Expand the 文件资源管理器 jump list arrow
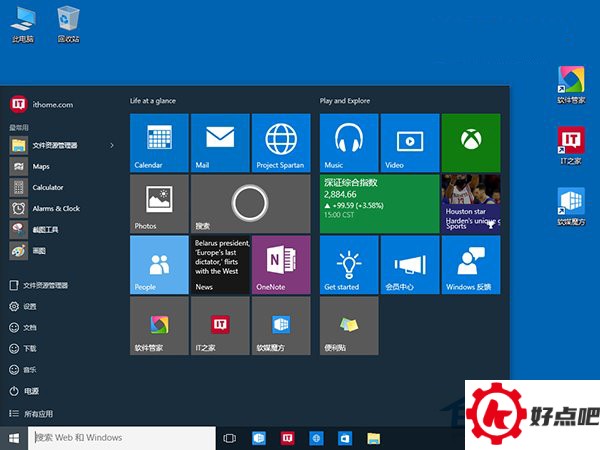This screenshot has width=600, height=450. click(x=112, y=145)
